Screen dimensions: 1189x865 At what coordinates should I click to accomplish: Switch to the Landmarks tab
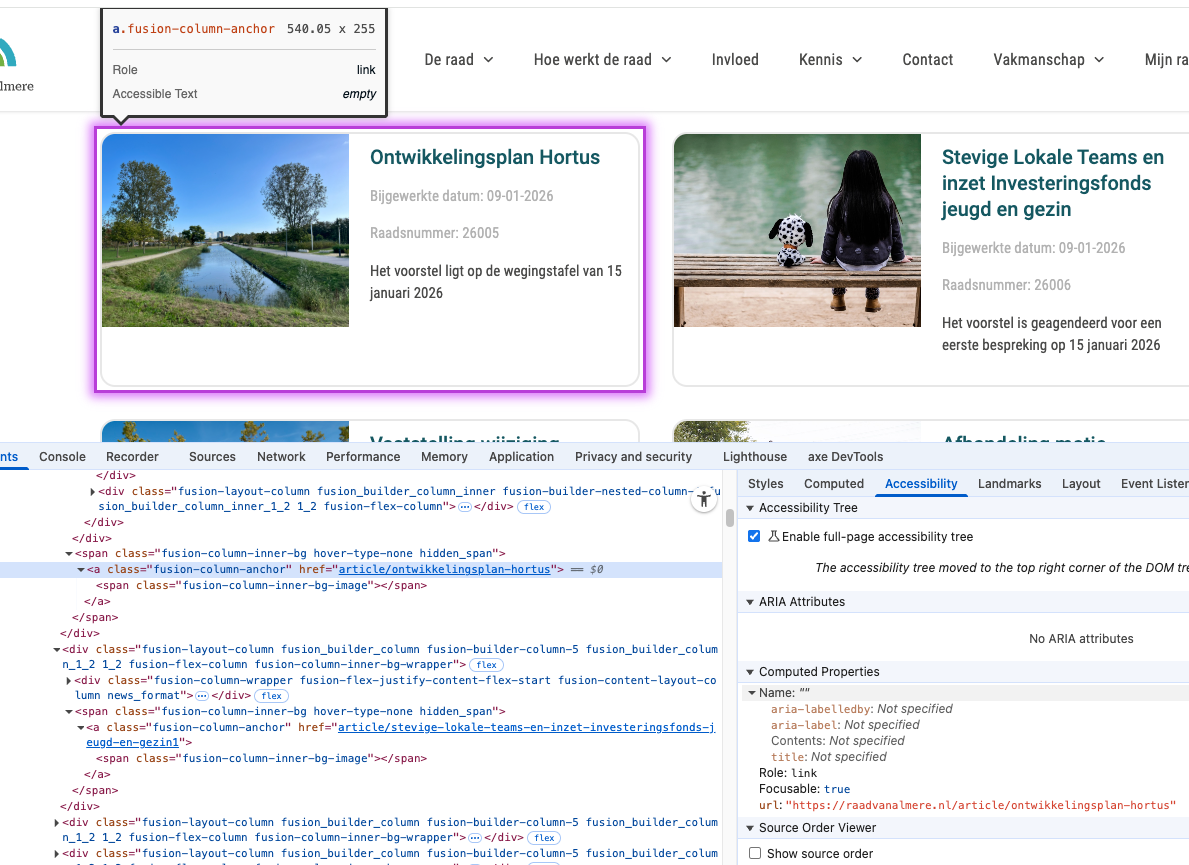(x=1009, y=483)
